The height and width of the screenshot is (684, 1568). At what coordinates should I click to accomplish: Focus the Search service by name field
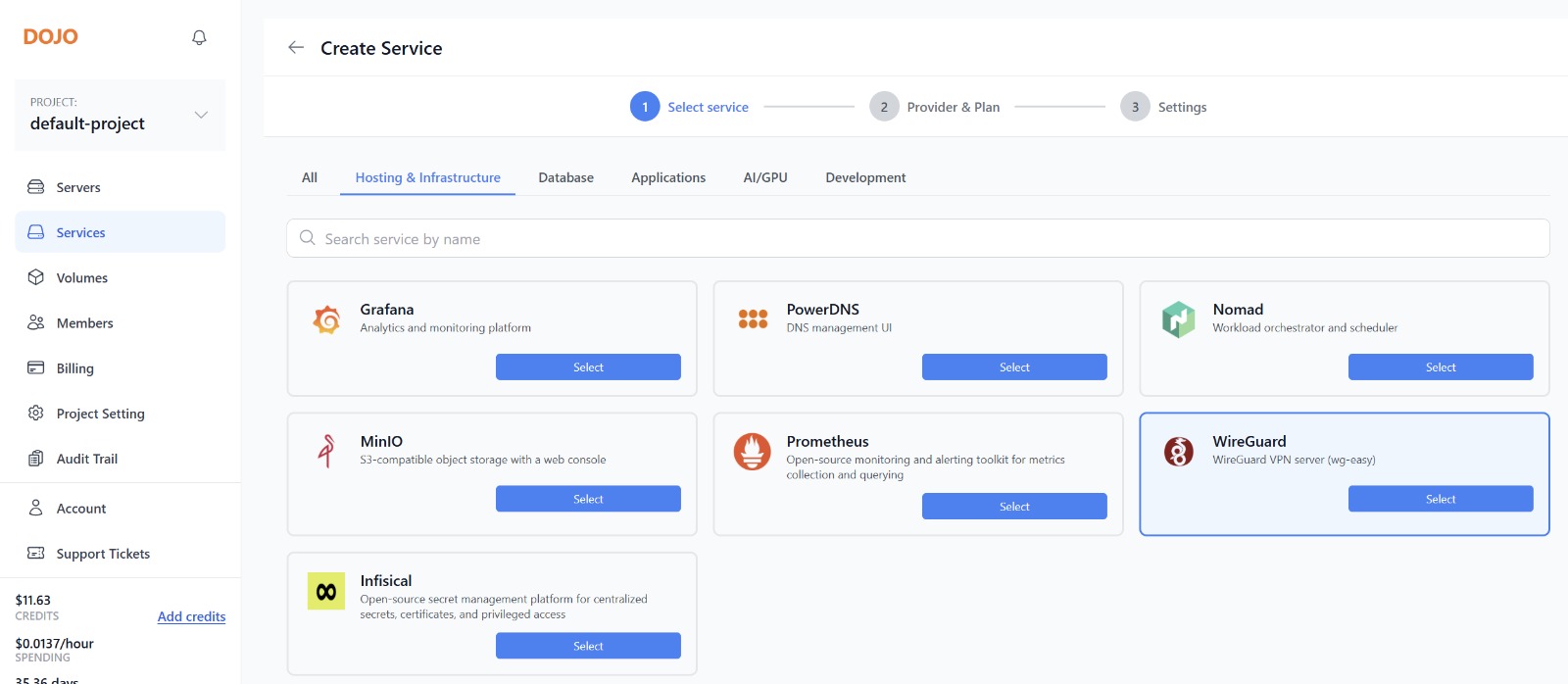[917, 238]
